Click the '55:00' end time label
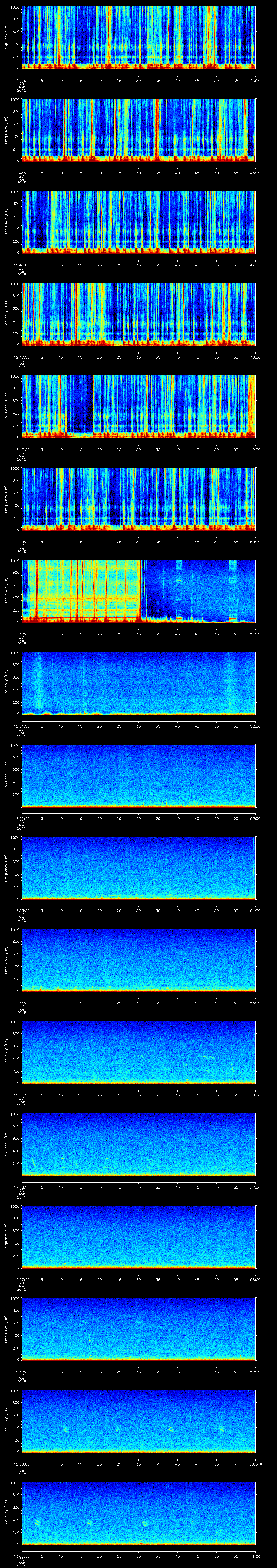This screenshot has width=277, height=1568. pyautogui.click(x=256, y=1003)
